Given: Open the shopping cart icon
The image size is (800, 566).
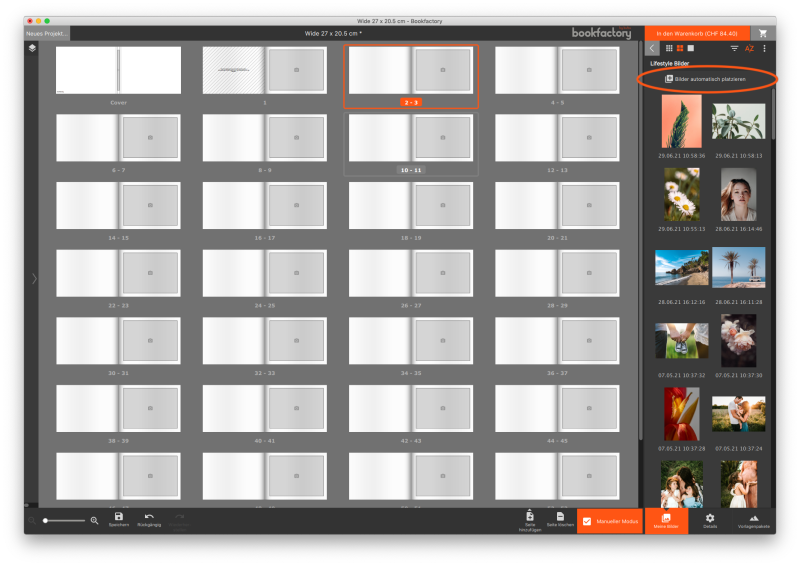Looking at the screenshot, I should pyautogui.click(x=765, y=33).
